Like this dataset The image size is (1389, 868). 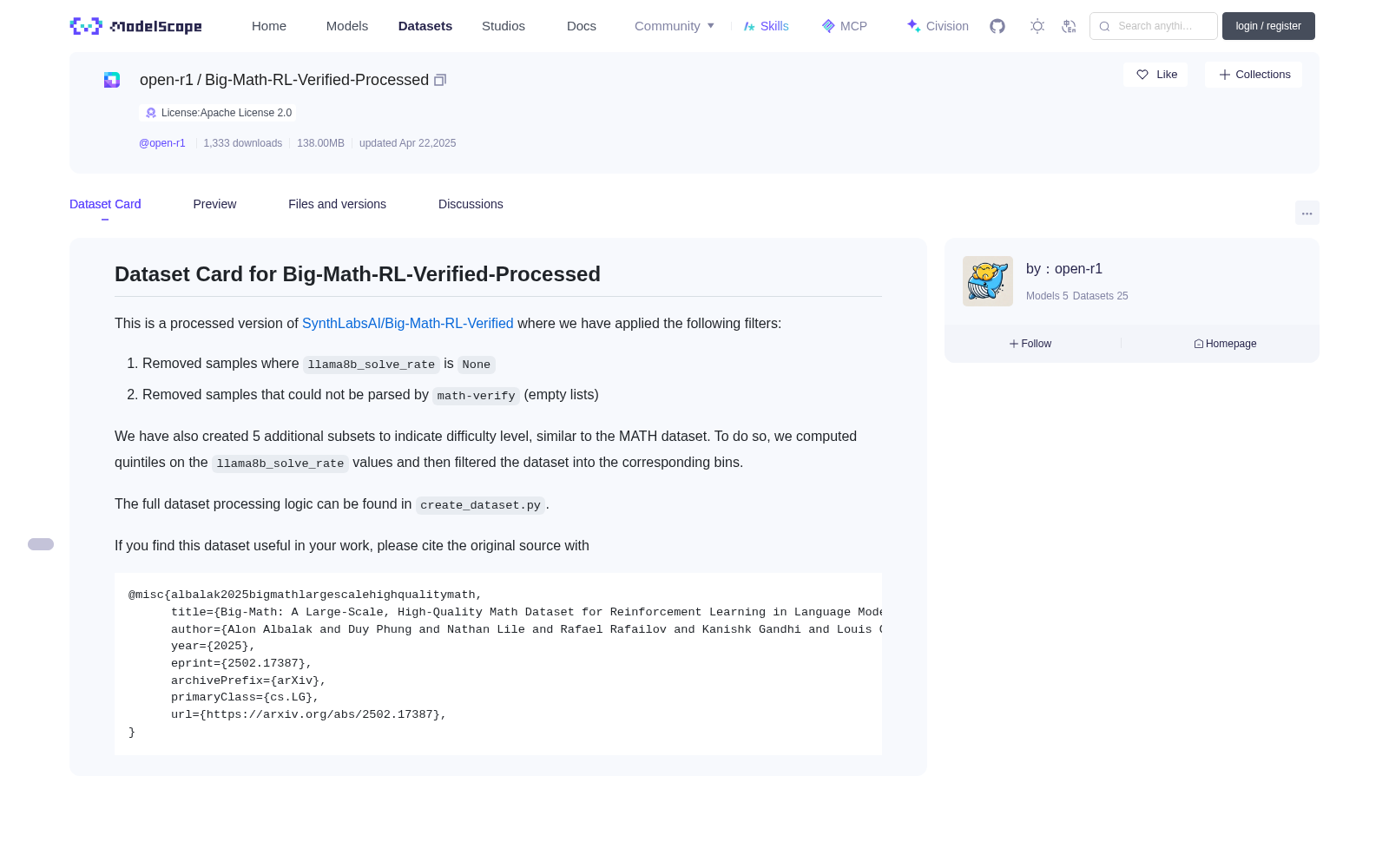click(1155, 75)
